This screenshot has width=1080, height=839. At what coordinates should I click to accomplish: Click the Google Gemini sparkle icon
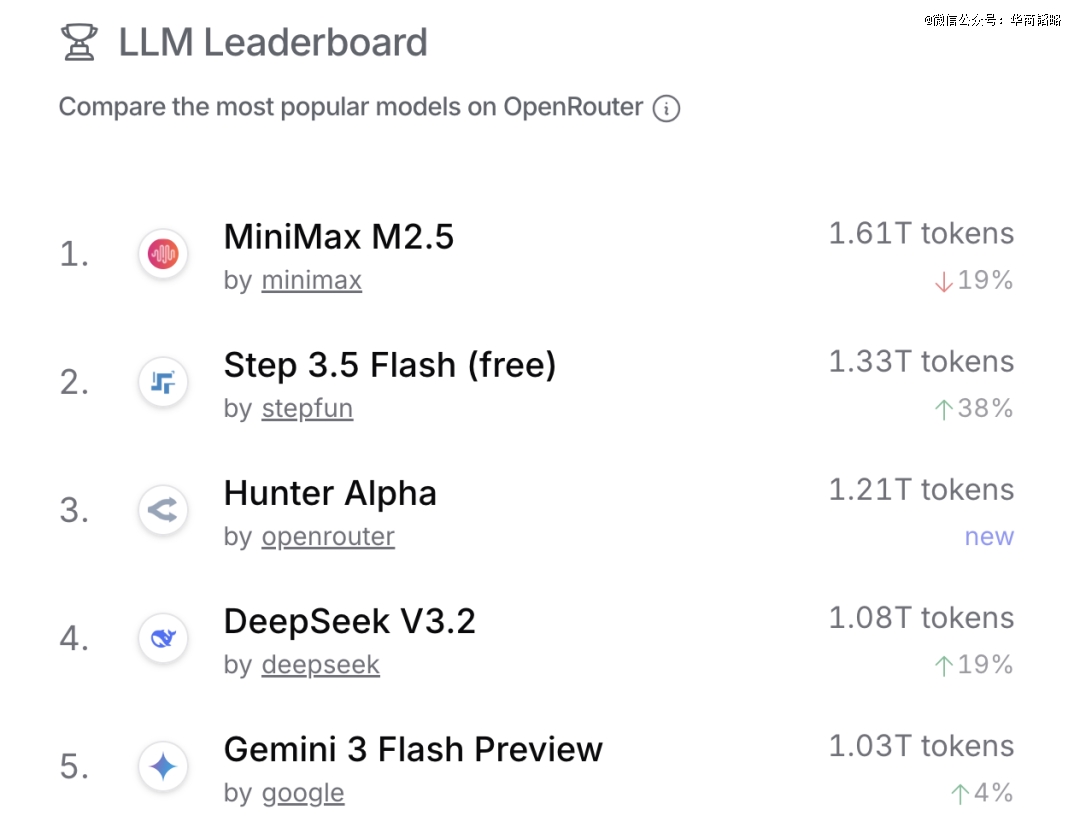point(163,767)
